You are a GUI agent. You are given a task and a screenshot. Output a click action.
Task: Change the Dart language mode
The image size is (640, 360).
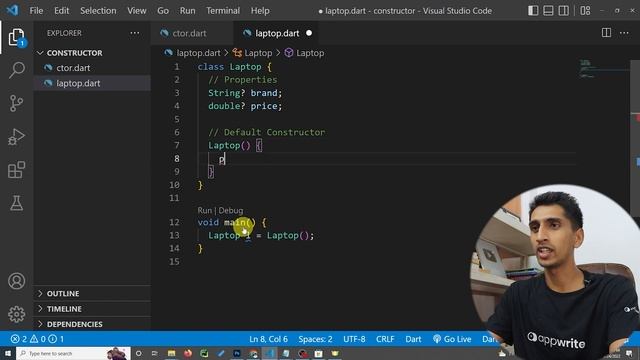pyautogui.click(x=413, y=339)
